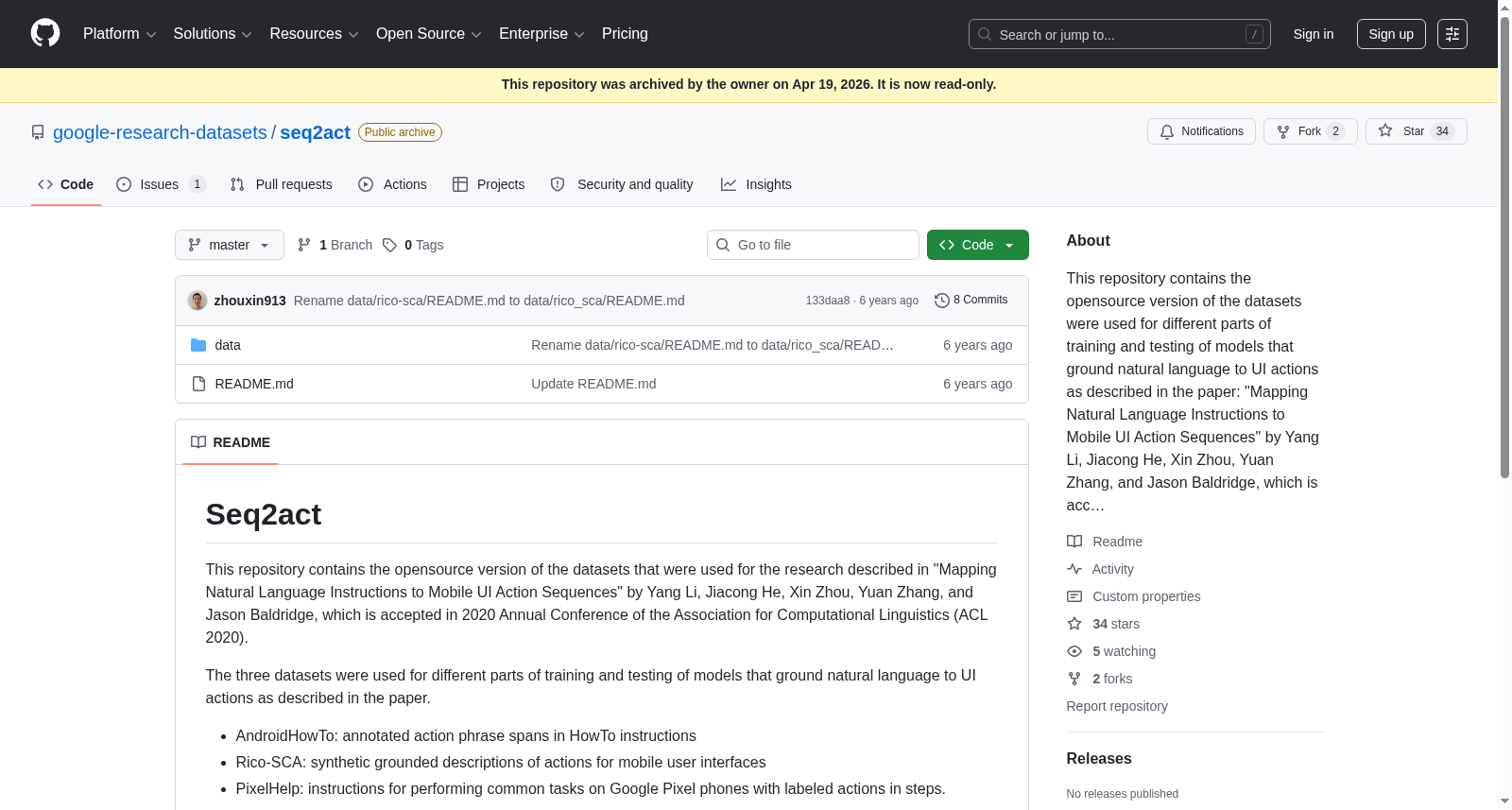Open the 5 watching link

point(1111,651)
